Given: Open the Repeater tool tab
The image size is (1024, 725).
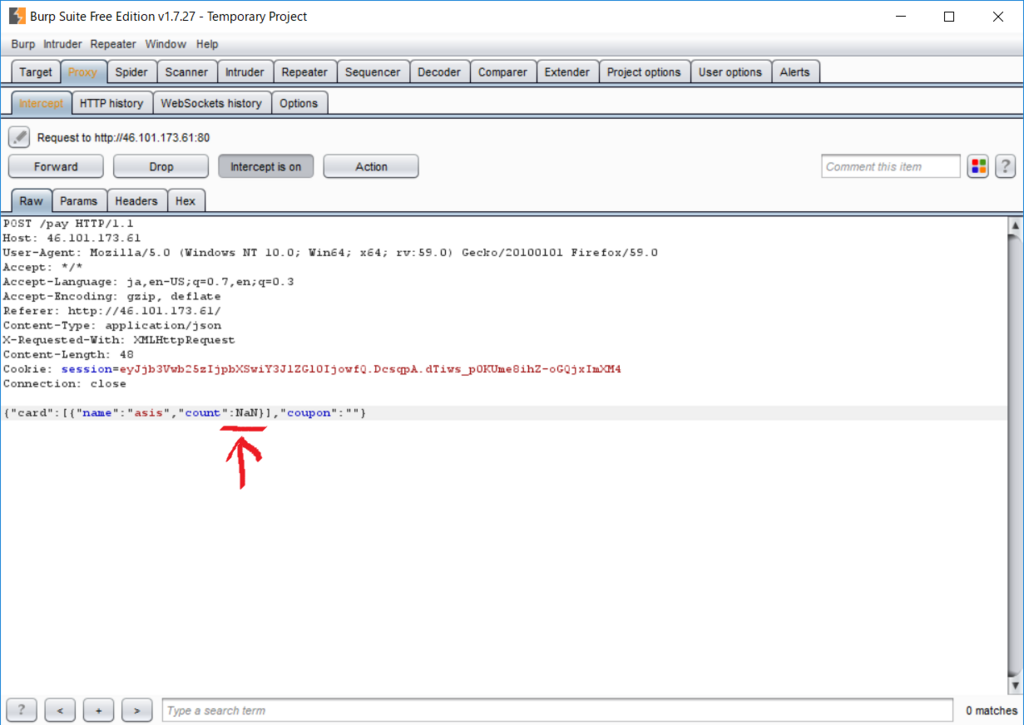Looking at the screenshot, I should click(304, 72).
